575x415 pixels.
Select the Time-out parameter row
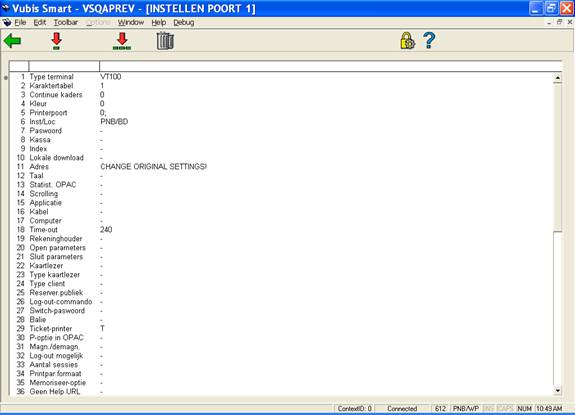tap(281, 229)
